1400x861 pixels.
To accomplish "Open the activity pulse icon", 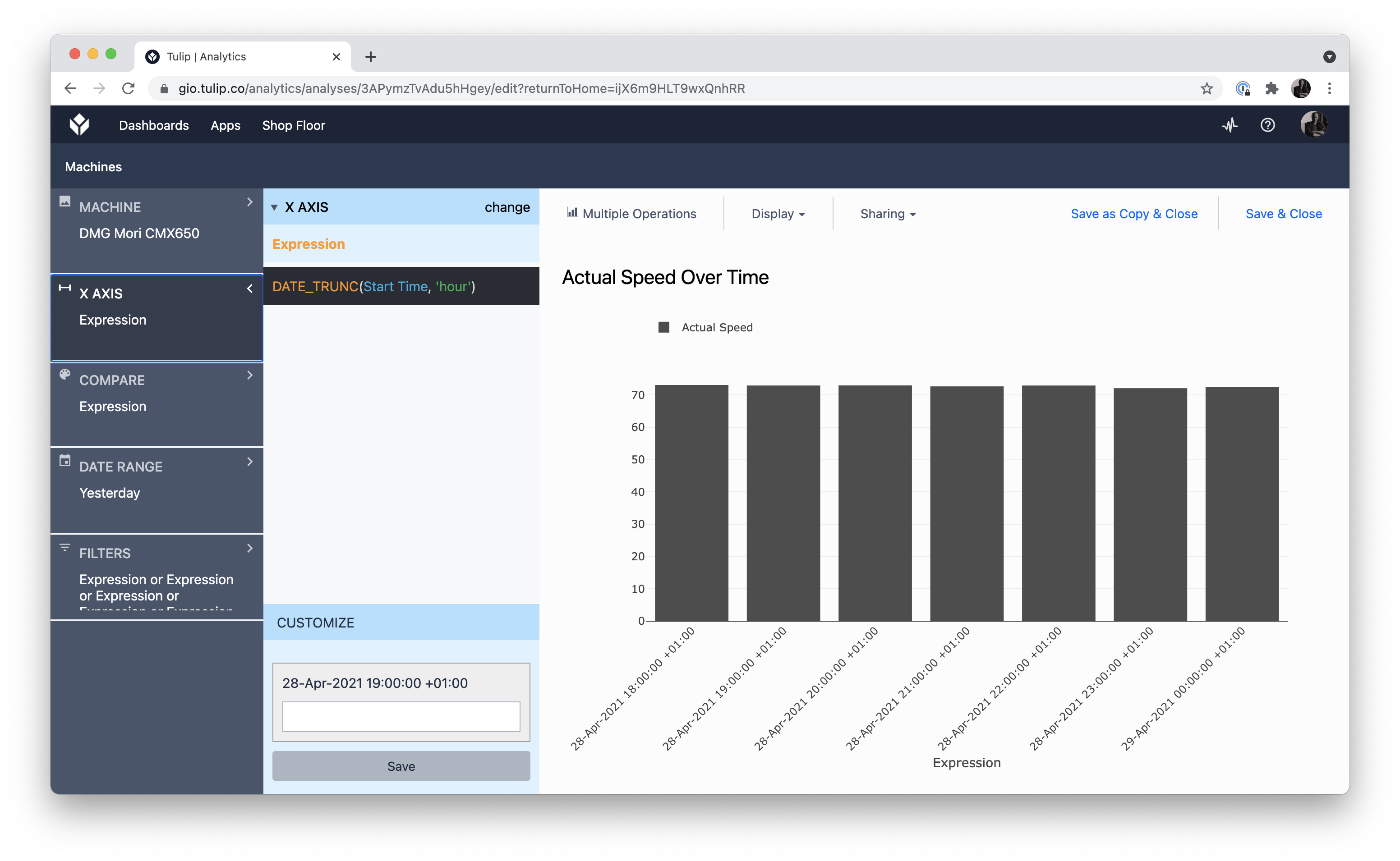I will click(x=1229, y=125).
